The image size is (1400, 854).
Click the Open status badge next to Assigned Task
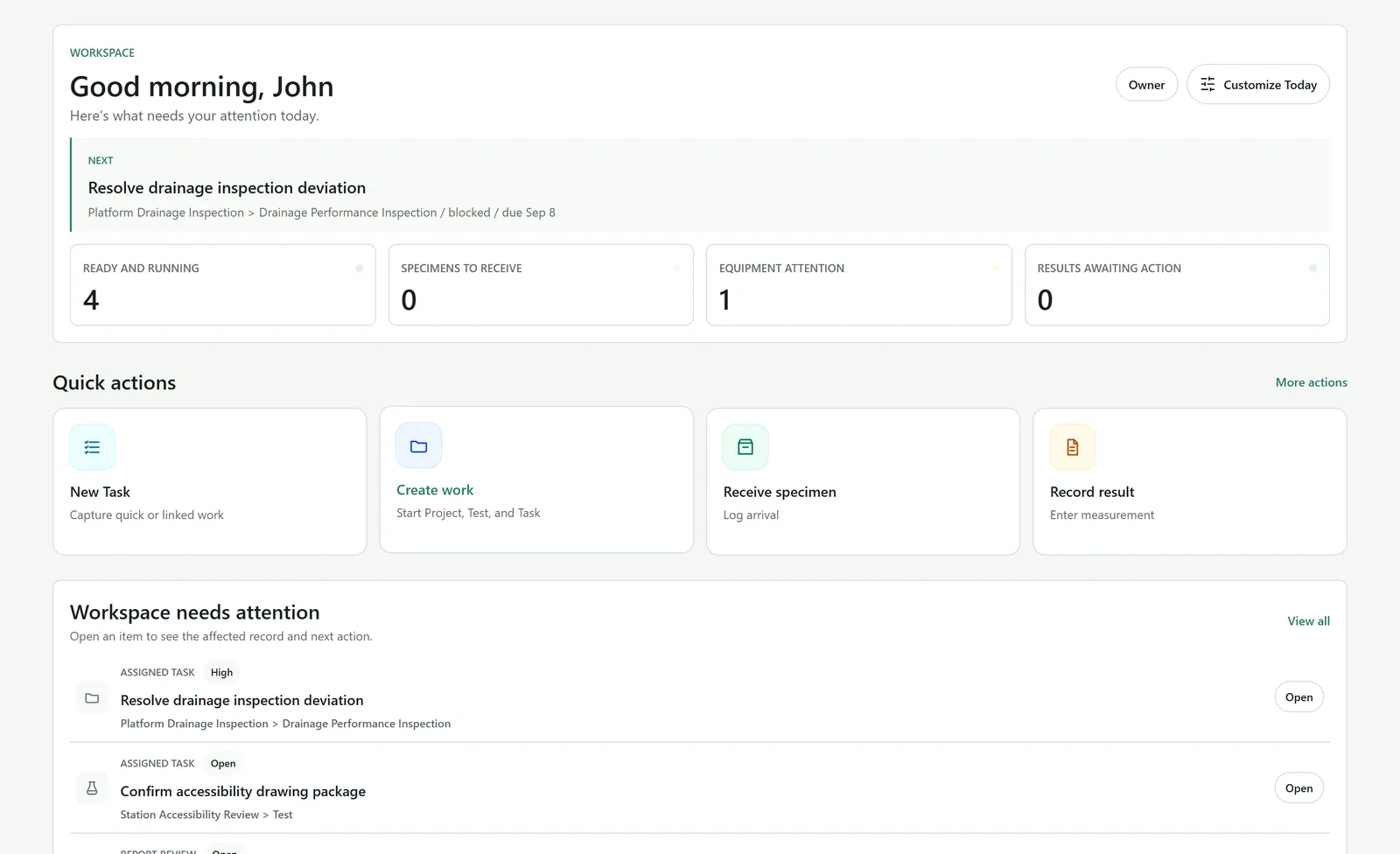pos(223,763)
